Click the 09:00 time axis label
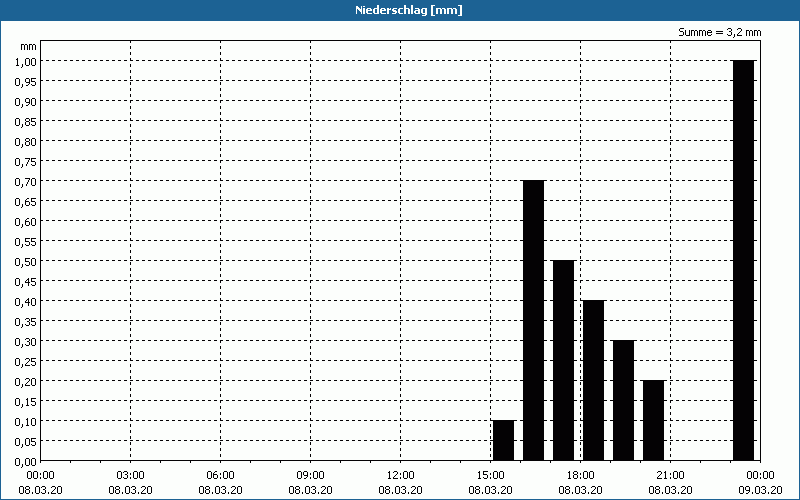Screen dimensions: 800x500 (310, 476)
